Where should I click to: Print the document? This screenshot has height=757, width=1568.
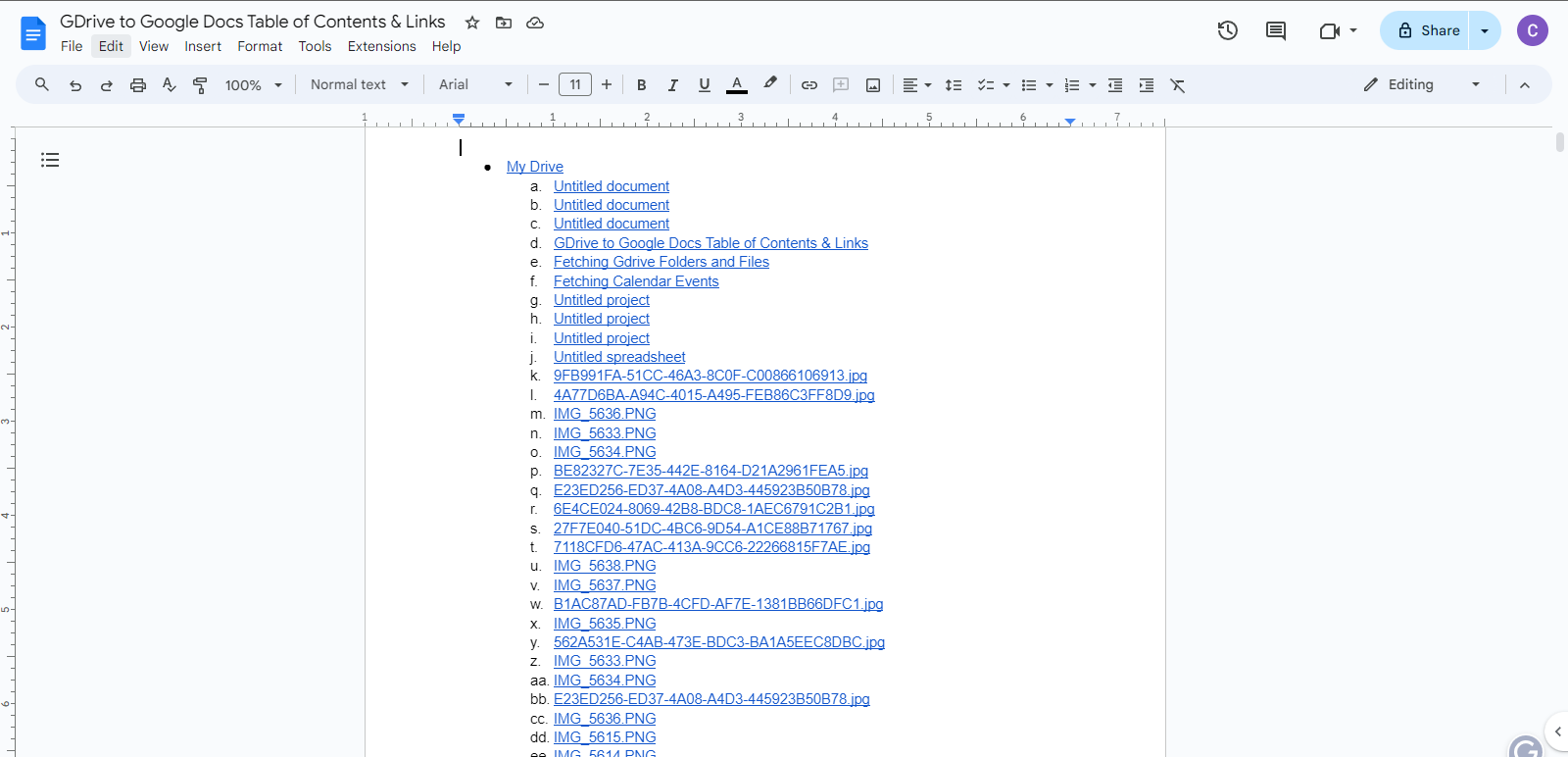tap(138, 85)
